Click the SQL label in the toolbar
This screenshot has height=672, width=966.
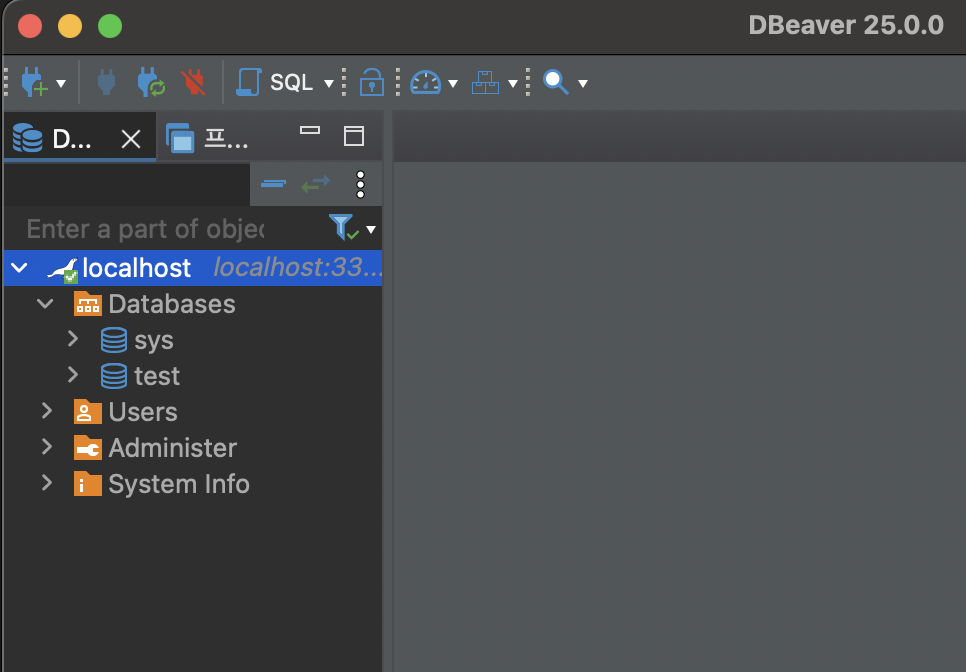pyautogui.click(x=291, y=82)
